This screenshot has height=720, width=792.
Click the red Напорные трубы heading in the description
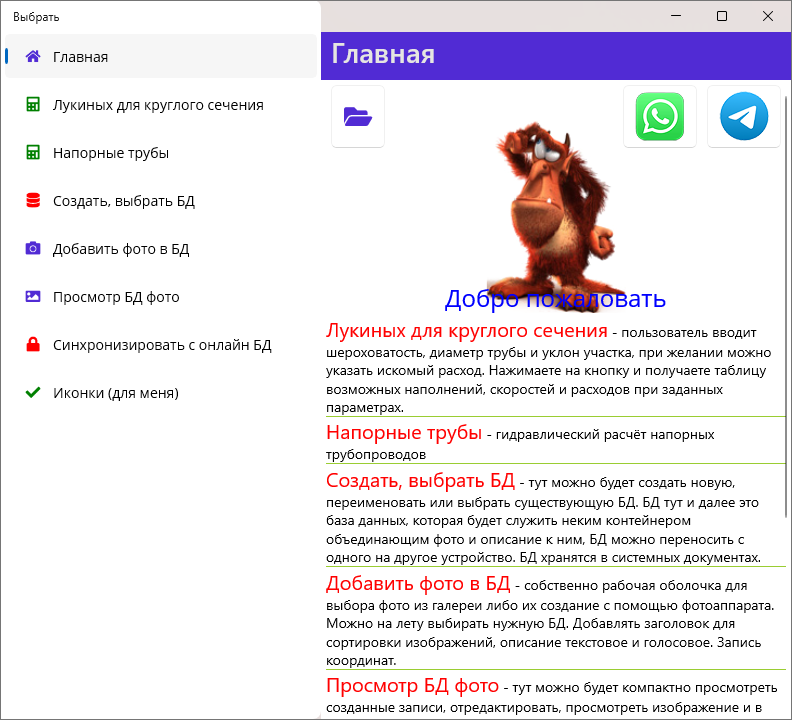click(x=405, y=433)
